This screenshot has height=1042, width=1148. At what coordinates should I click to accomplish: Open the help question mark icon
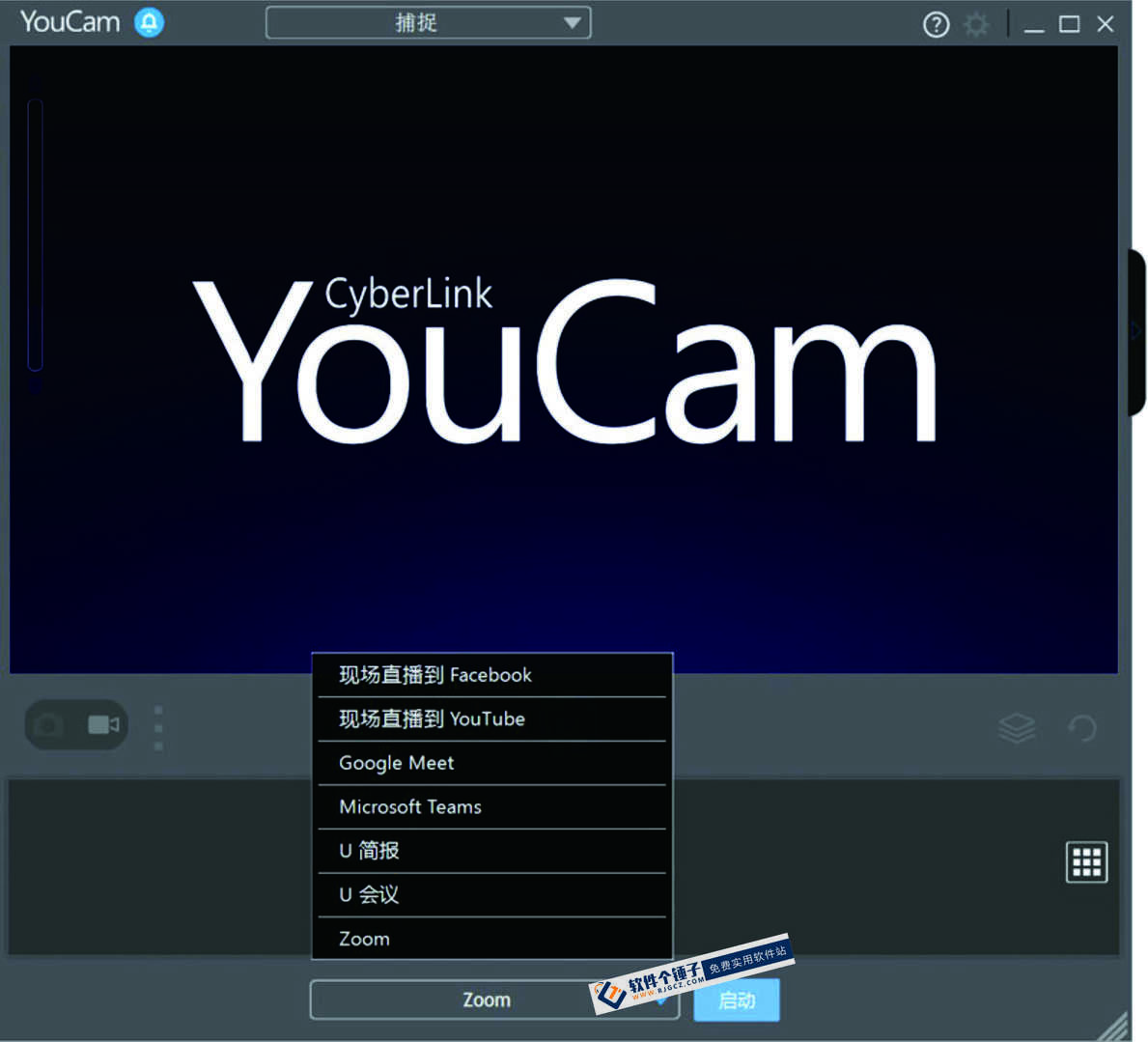tap(936, 25)
